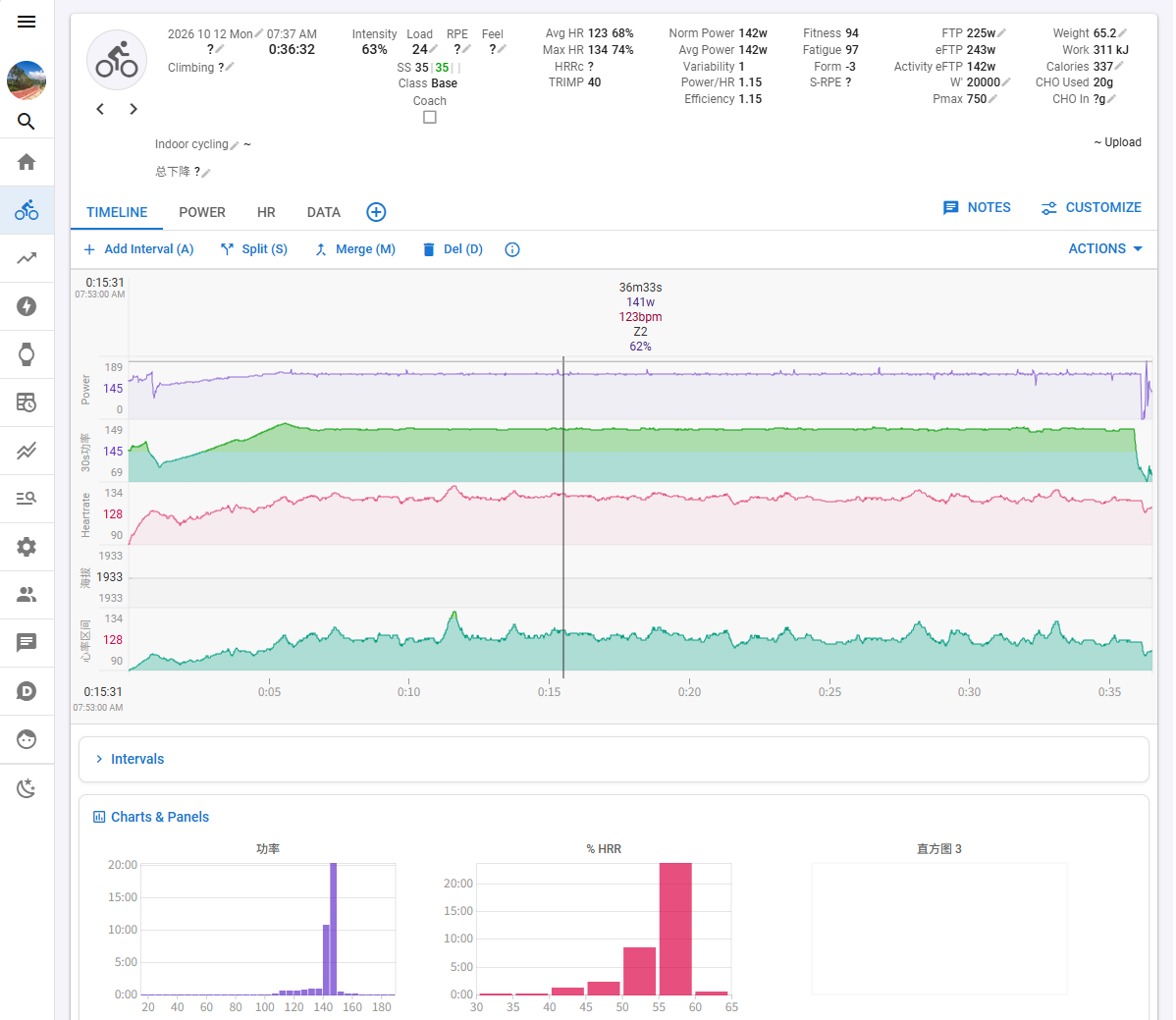Click the CUSTOMIZE button

[x=1092, y=208]
